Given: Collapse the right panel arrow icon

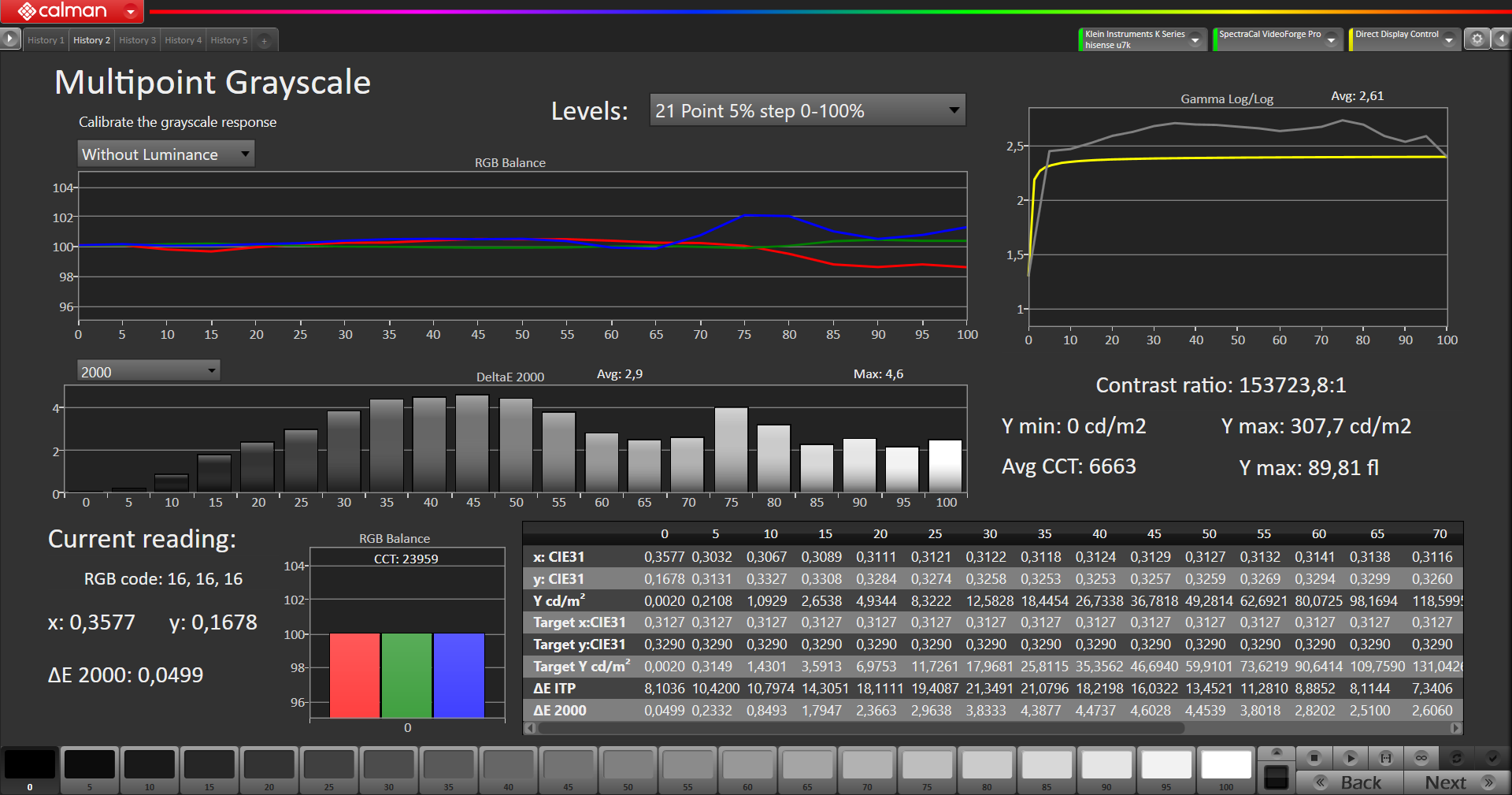Looking at the screenshot, I should [x=1501, y=39].
